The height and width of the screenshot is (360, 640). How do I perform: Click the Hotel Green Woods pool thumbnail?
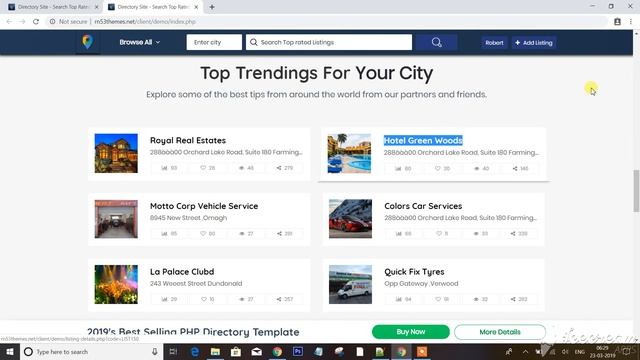pyautogui.click(x=349, y=153)
